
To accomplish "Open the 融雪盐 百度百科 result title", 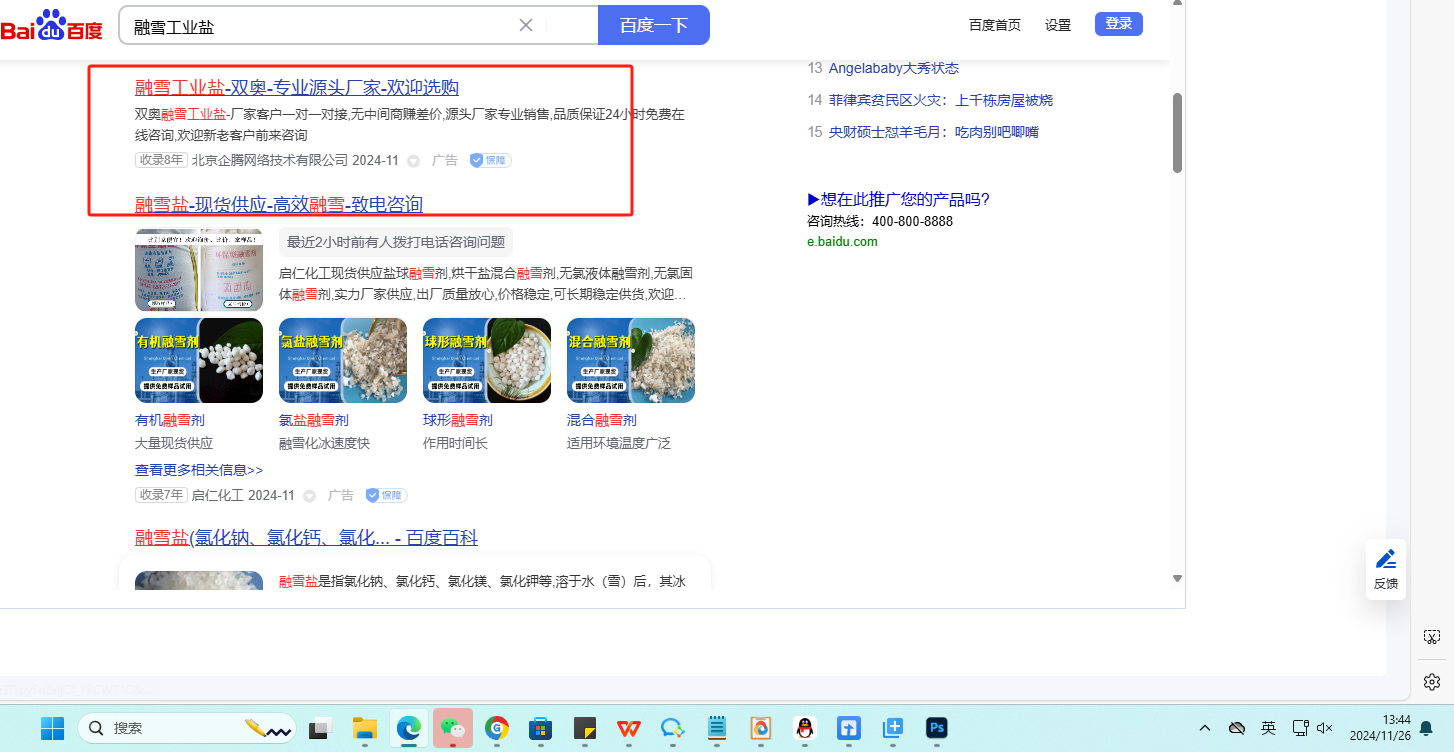I will tap(306, 539).
